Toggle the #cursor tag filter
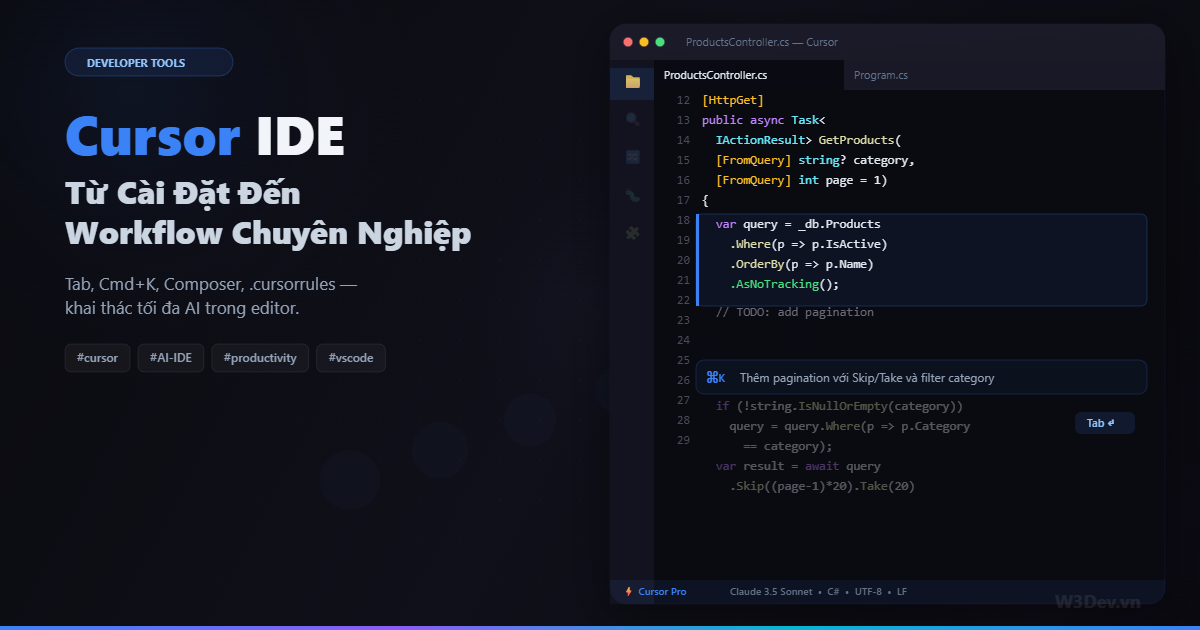 [97, 357]
